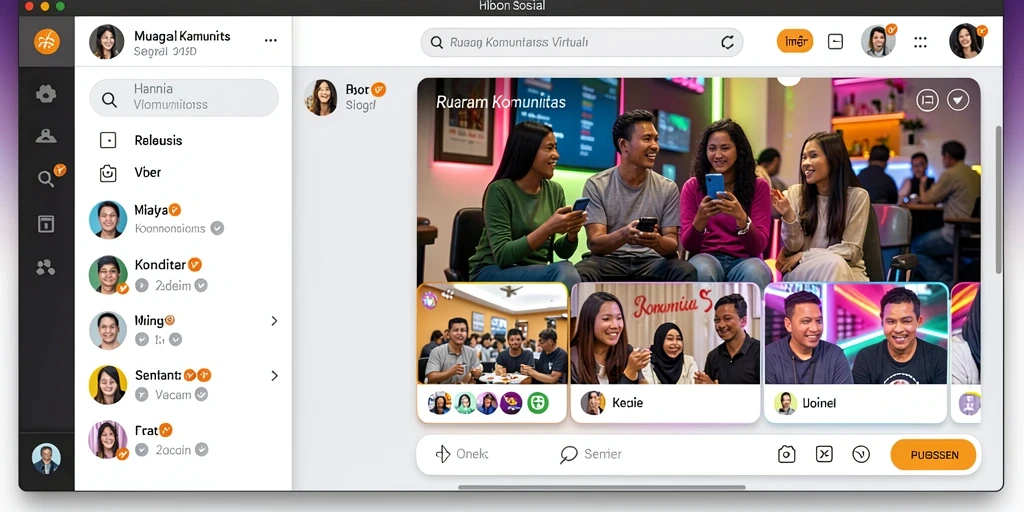The image size is (1024, 512).
Task: Open the Miing conversation
Action: [184, 330]
